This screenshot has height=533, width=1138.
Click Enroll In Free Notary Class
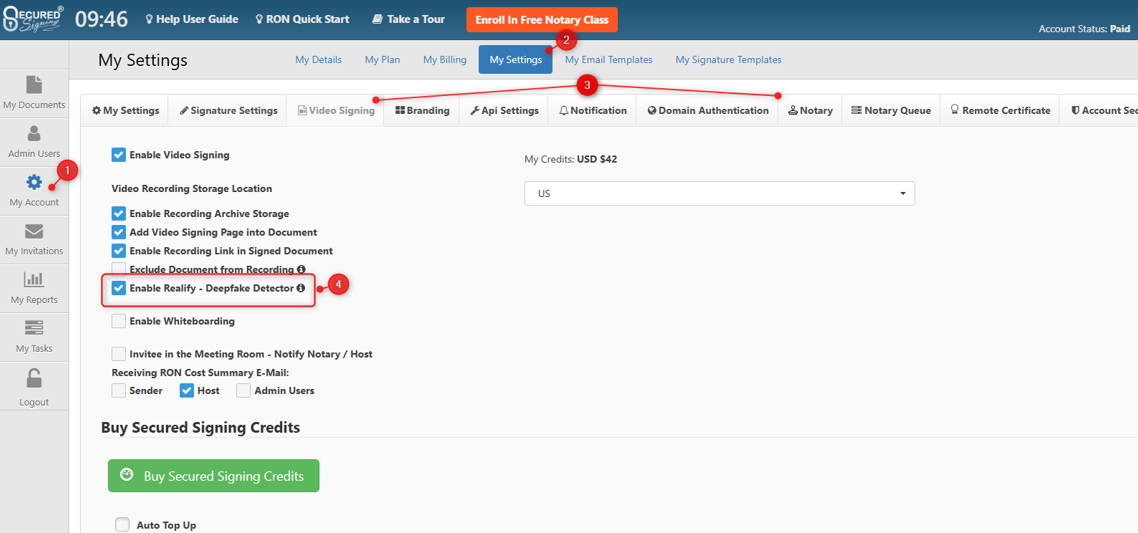[541, 19]
